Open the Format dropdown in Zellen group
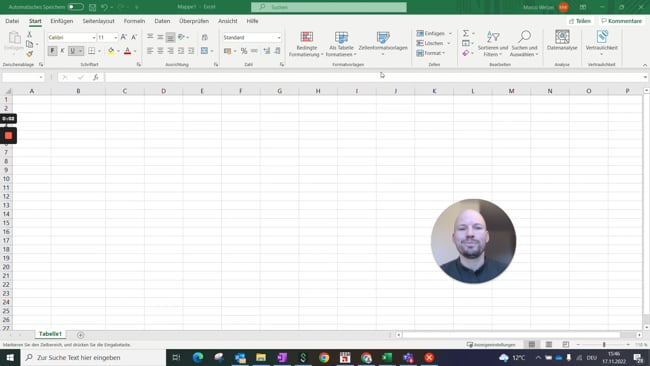The width and height of the screenshot is (650, 366). 431,53
